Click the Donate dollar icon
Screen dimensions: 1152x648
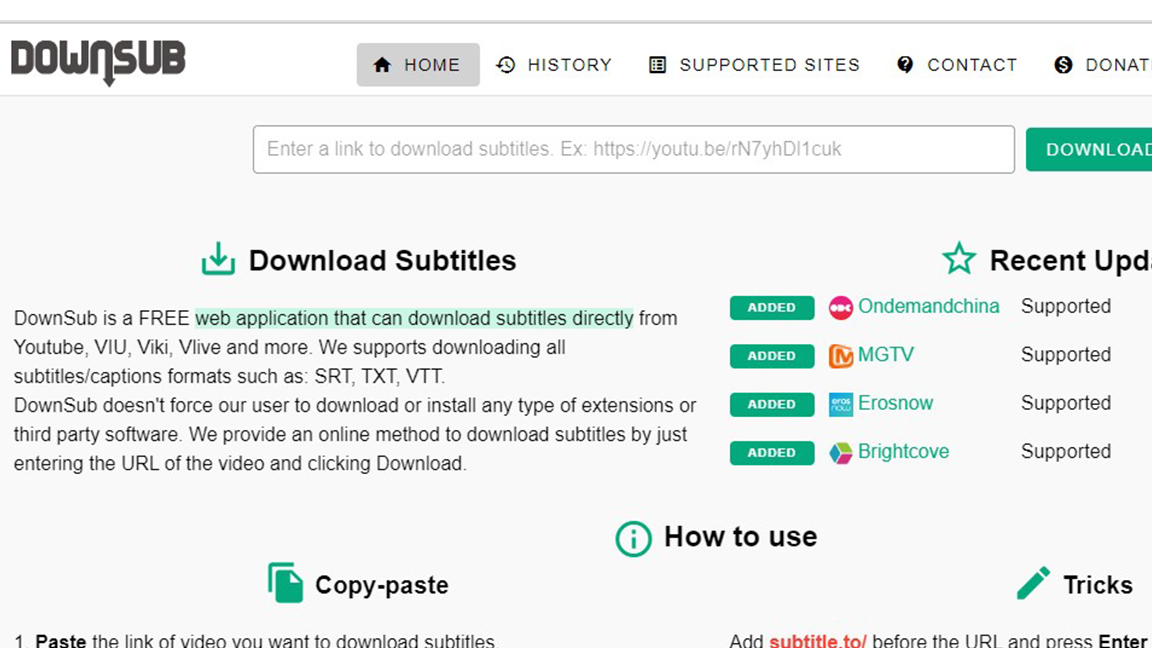(x=1063, y=65)
